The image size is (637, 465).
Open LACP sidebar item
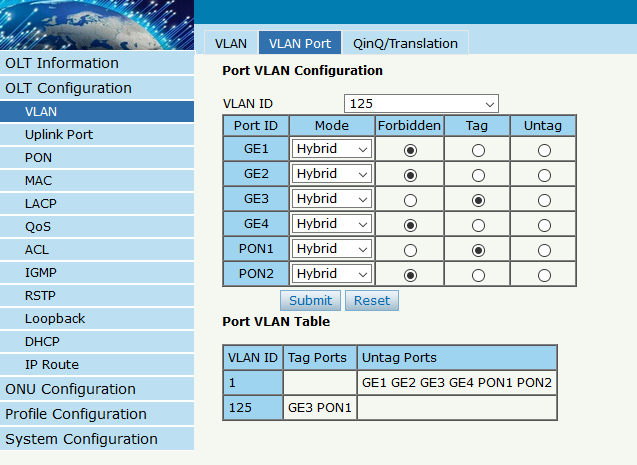(97, 203)
